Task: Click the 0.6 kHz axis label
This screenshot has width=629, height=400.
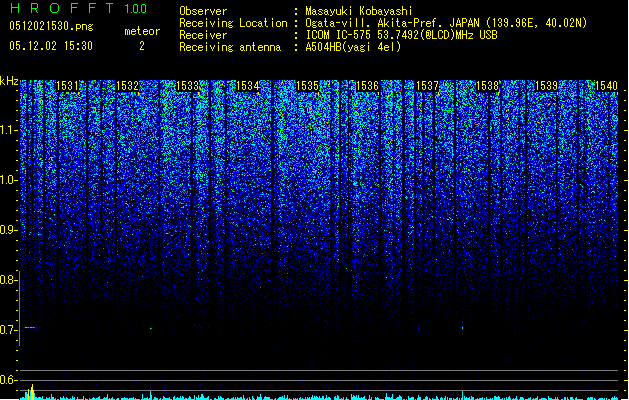Action: click(x=8, y=380)
